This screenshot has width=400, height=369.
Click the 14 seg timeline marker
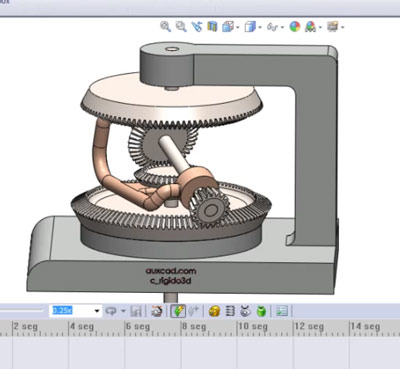(x=365, y=326)
